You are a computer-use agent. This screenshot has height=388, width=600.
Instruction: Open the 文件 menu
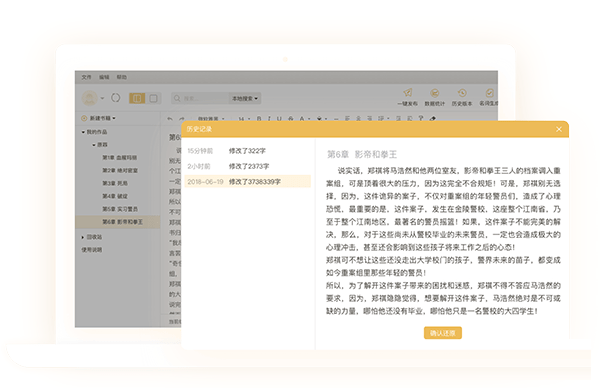(x=86, y=77)
